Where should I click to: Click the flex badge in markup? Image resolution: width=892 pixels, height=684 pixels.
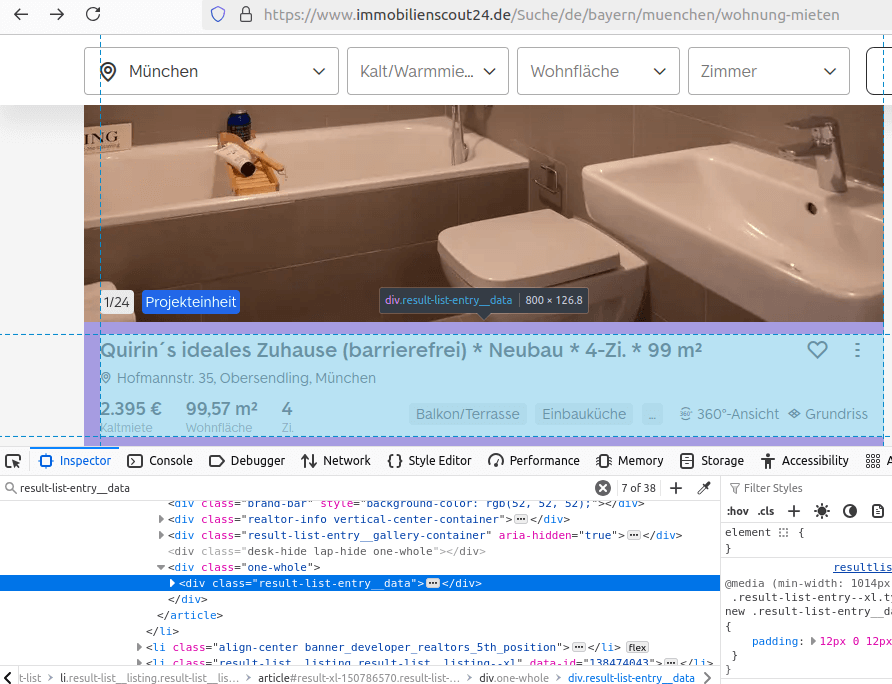click(x=637, y=647)
